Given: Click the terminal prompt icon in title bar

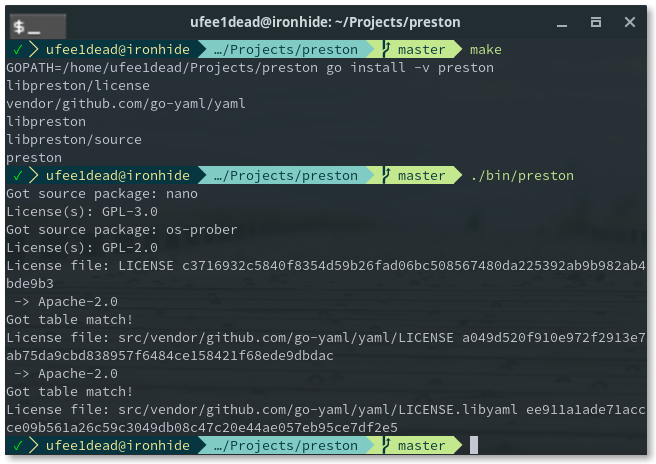Looking at the screenshot, I should (38, 26).
